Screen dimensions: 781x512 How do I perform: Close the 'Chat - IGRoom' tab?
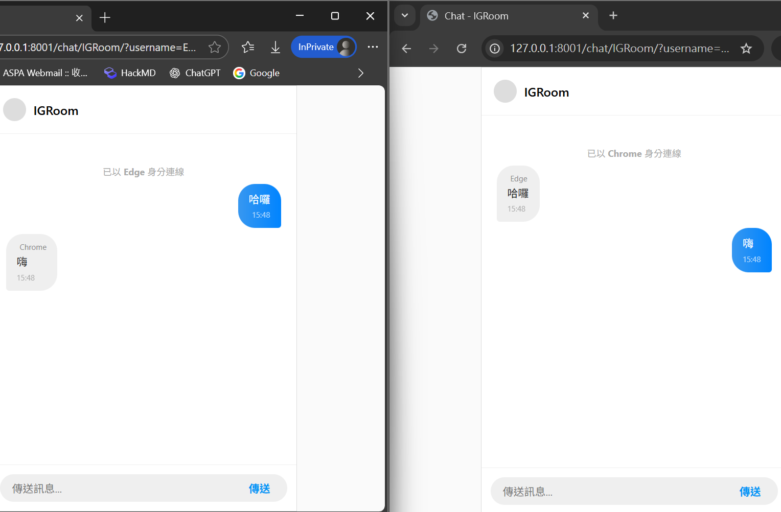tap(586, 15)
